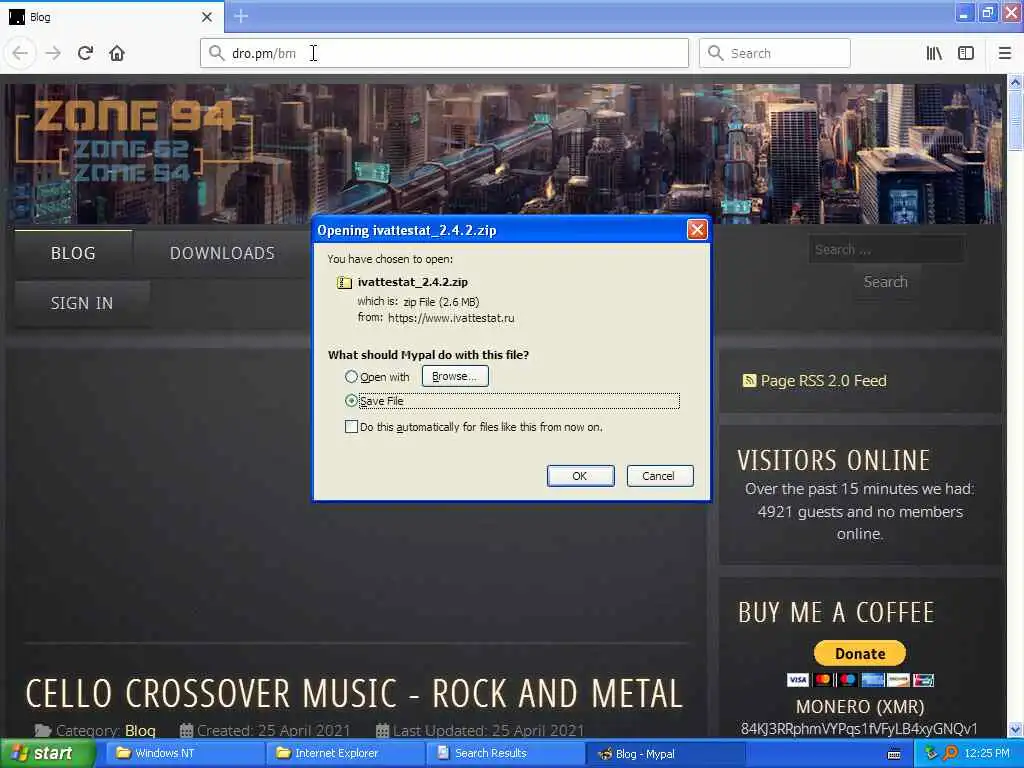This screenshot has height=768, width=1024.
Task: Focus the browser toolbar Search field
Action: click(775, 53)
